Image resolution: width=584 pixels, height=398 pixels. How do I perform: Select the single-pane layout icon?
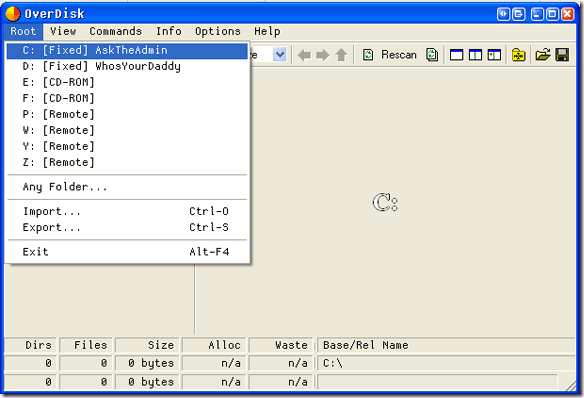coord(457,55)
